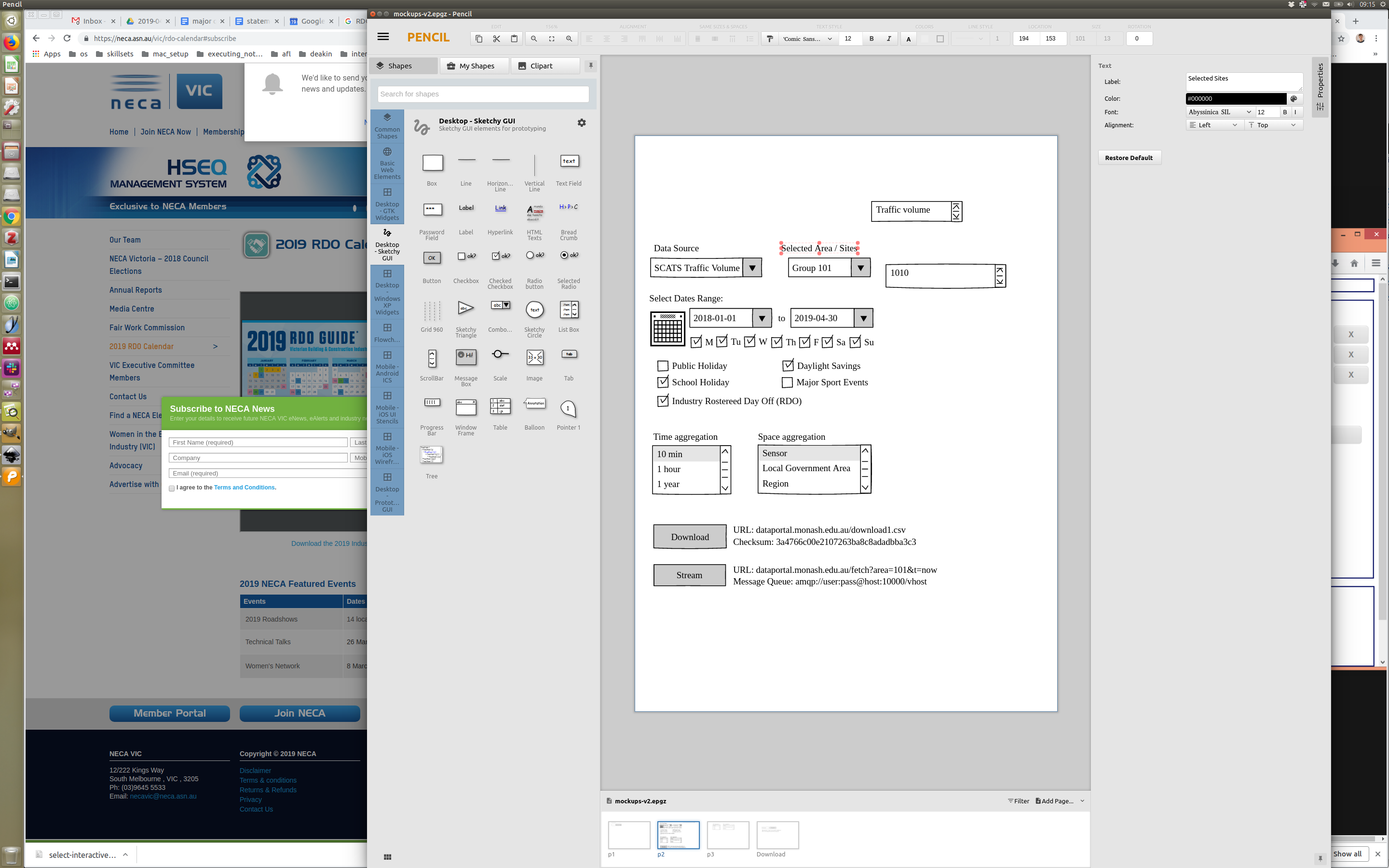Expand the Abyssinica SIL font dropdown

tap(1219, 112)
